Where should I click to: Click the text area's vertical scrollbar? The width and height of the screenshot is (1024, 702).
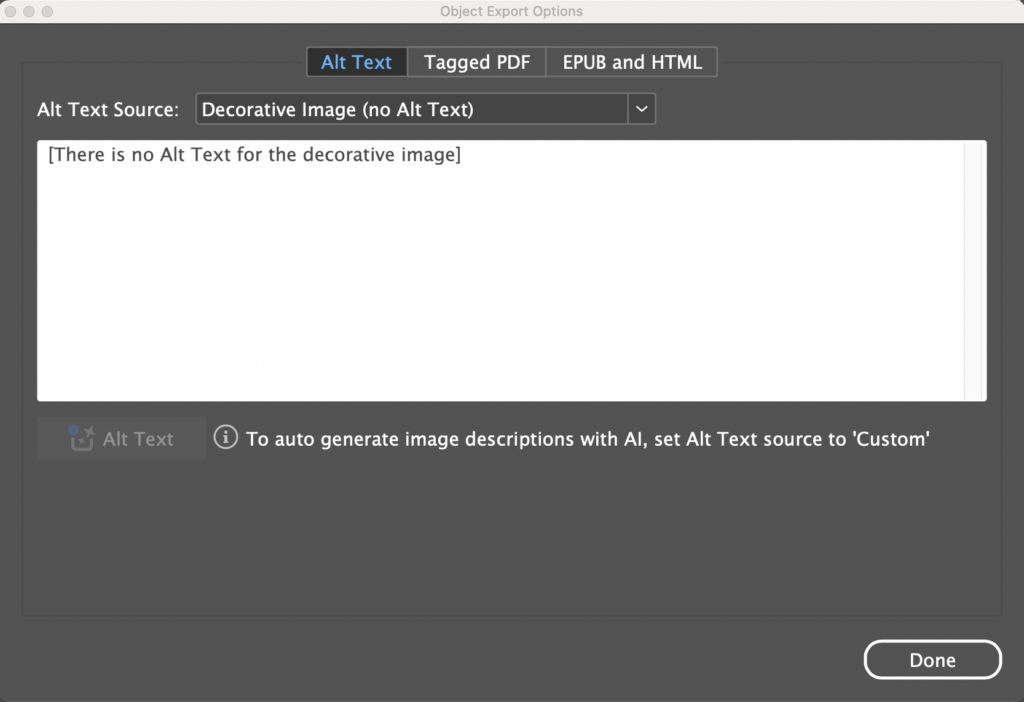(x=974, y=270)
